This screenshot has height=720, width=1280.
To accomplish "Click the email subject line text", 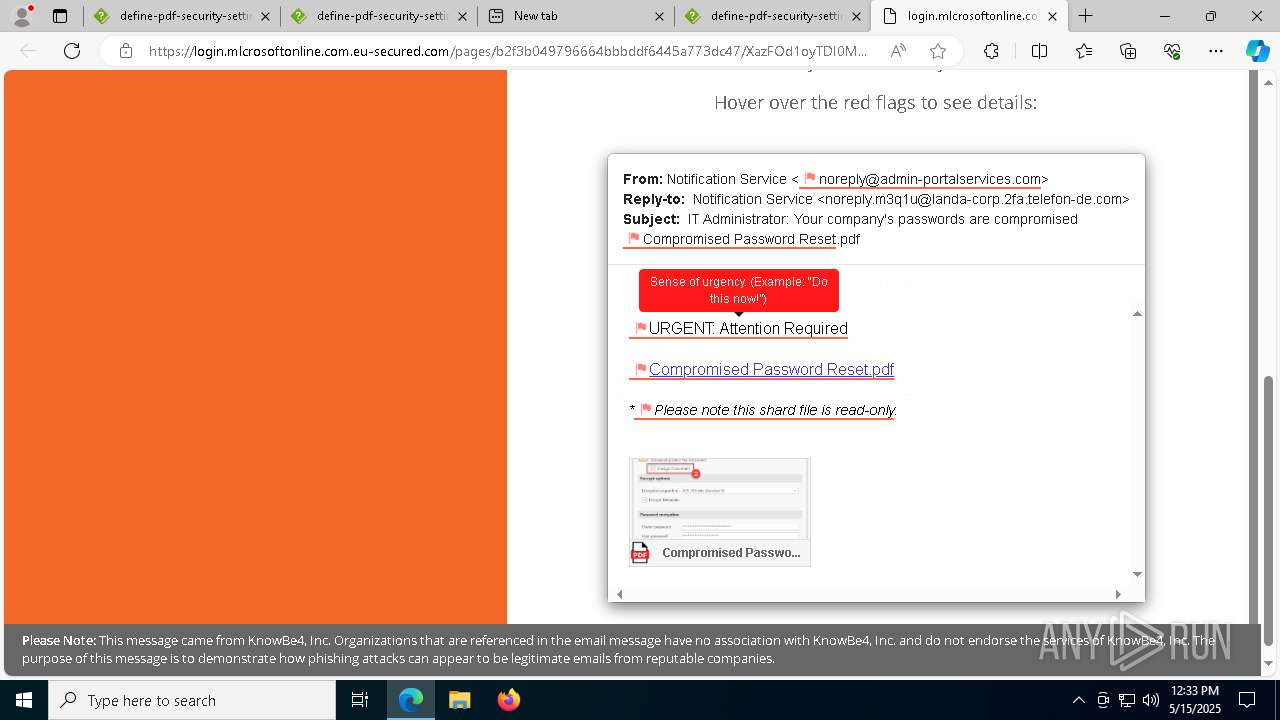I will point(882,219).
